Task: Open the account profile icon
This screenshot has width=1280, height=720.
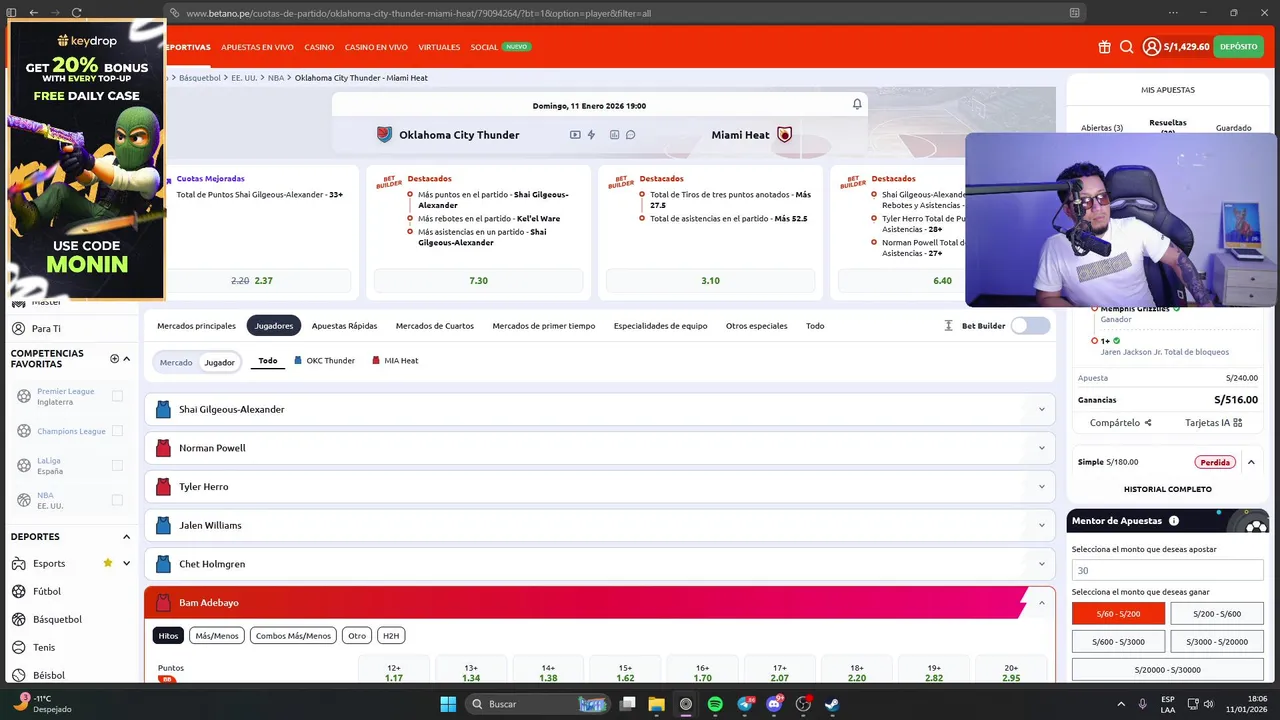Action: [1152, 47]
